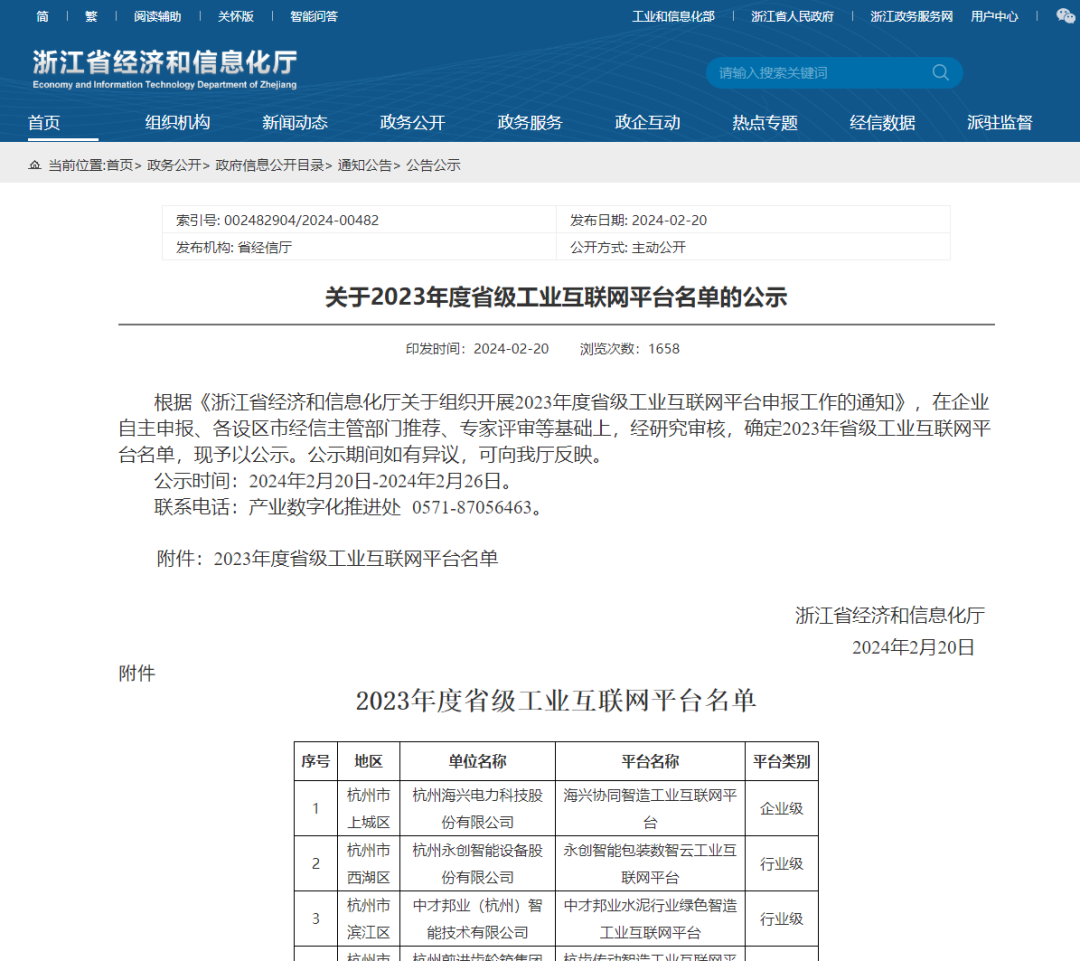Expand the 政务公开 navigation menu
Screen dimensions: 1080x961
click(412, 123)
